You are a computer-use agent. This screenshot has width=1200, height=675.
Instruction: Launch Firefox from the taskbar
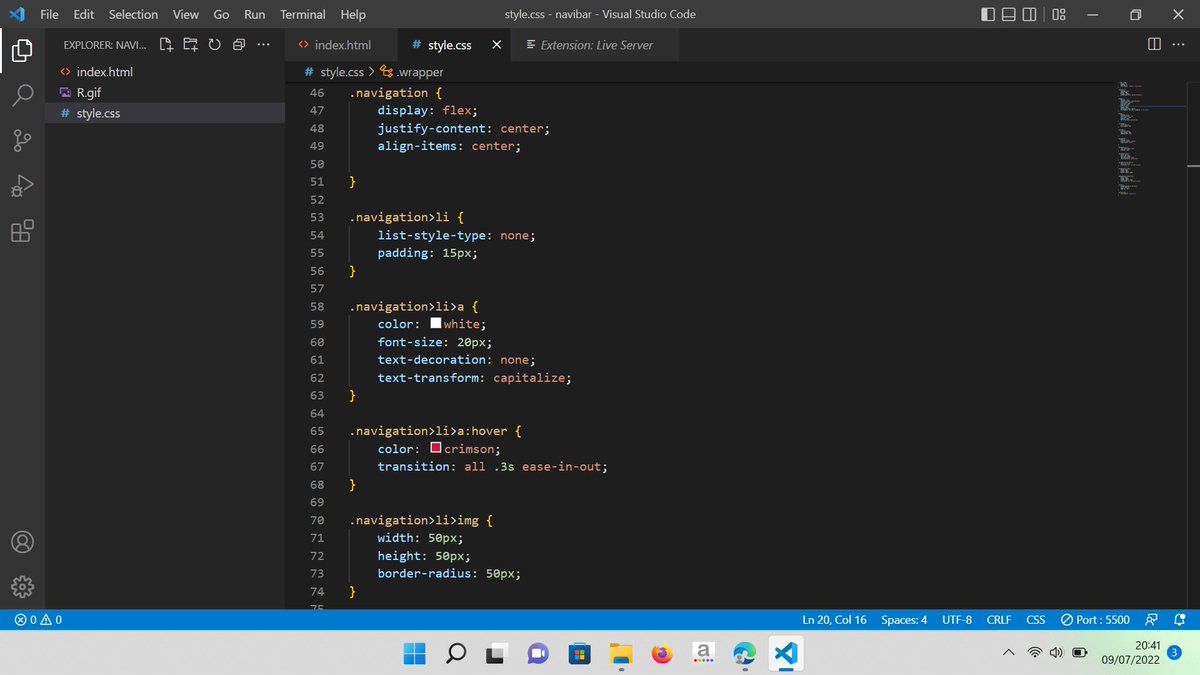662,652
